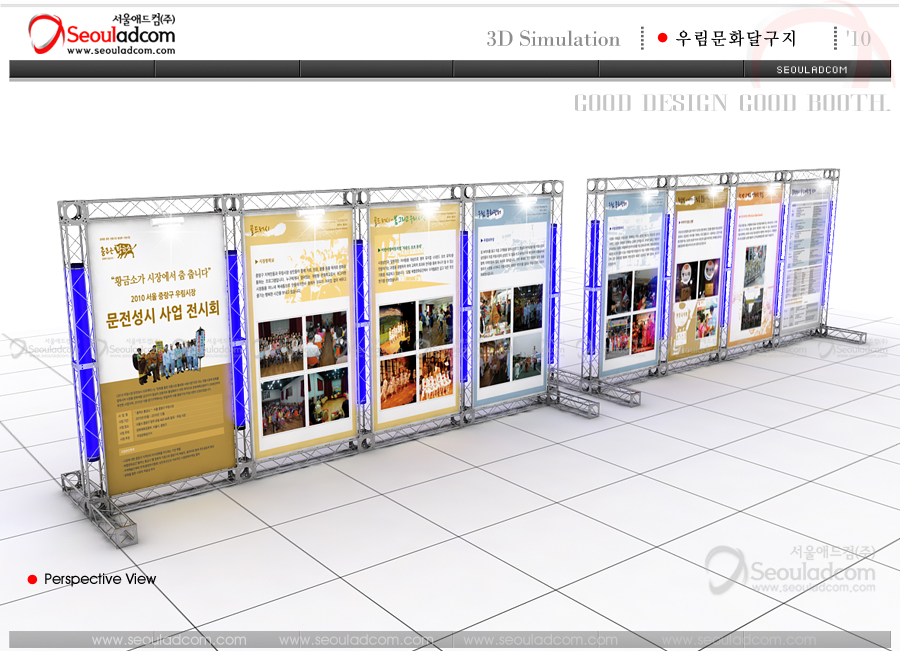Select the far-left blue light tube

[x=78, y=360]
